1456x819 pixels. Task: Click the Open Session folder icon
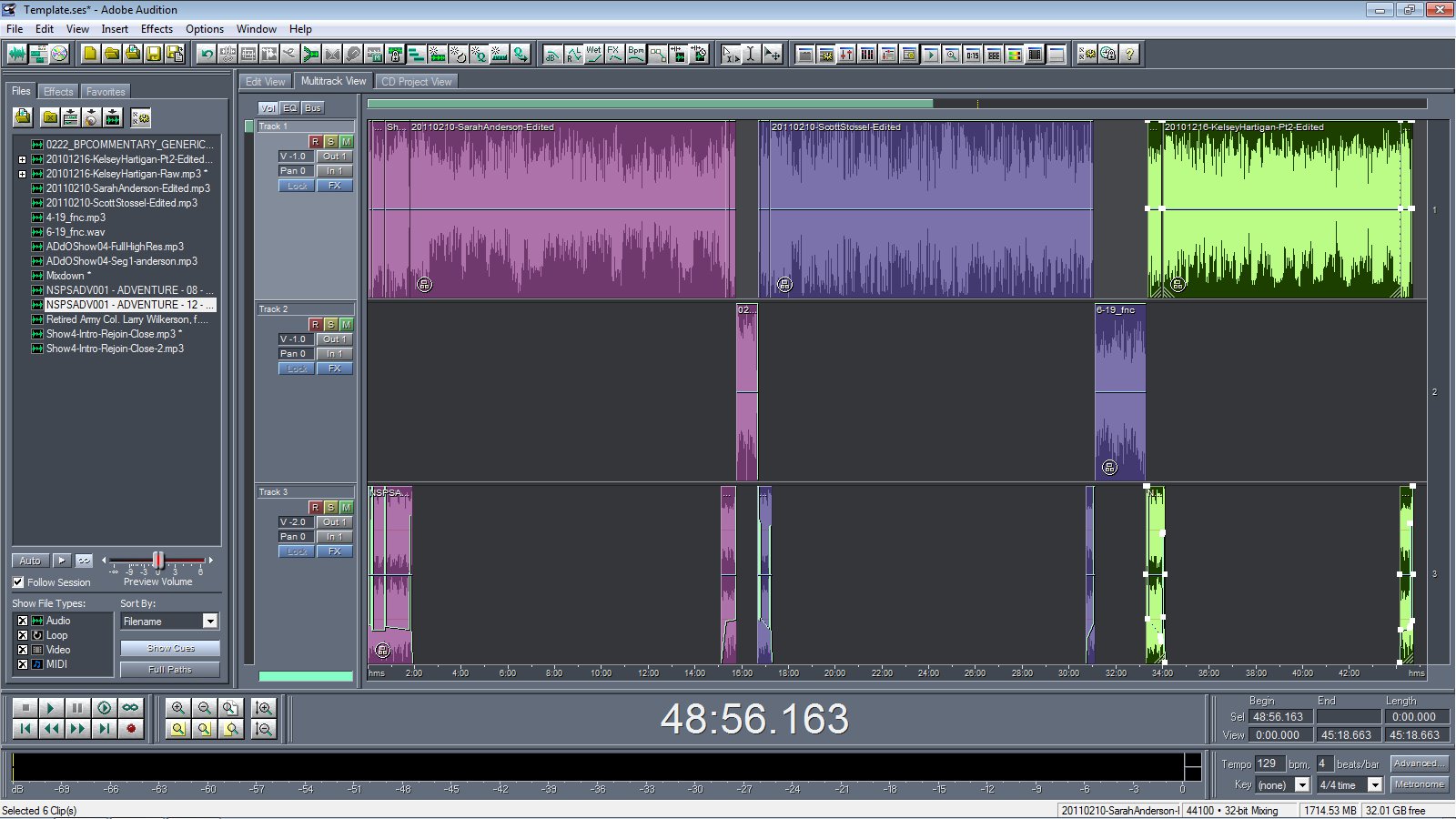(111, 54)
